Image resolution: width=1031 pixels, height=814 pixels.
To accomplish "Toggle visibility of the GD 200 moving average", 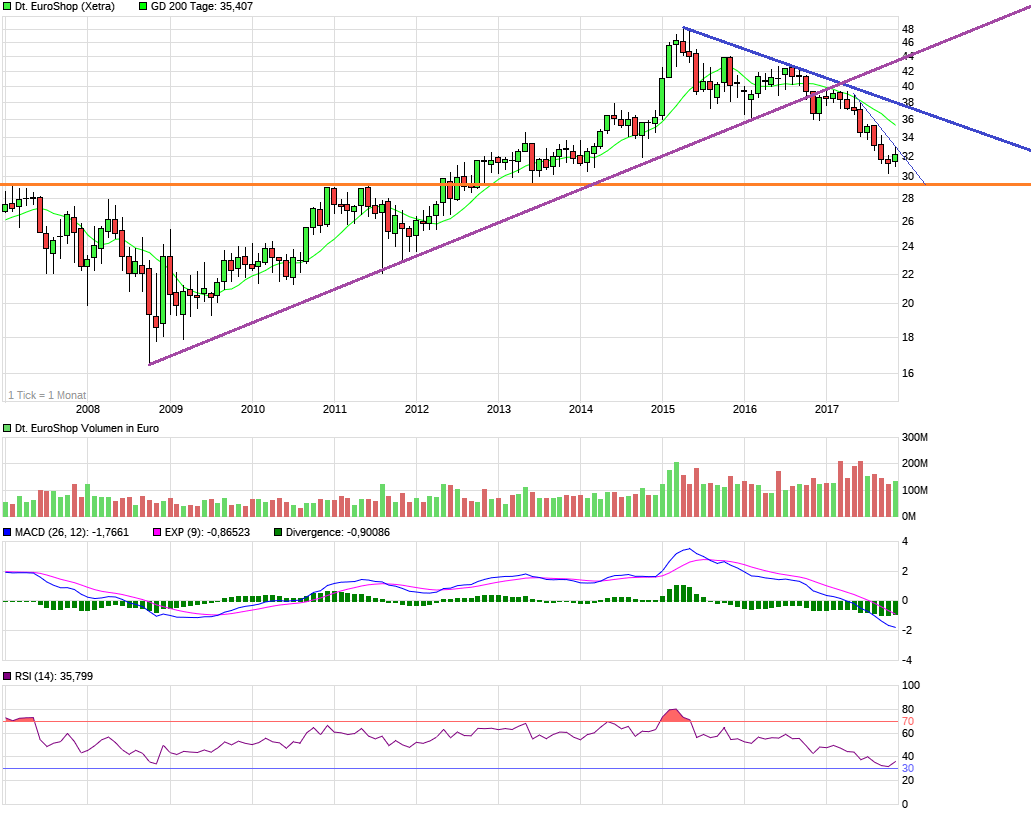I will click(x=143, y=7).
